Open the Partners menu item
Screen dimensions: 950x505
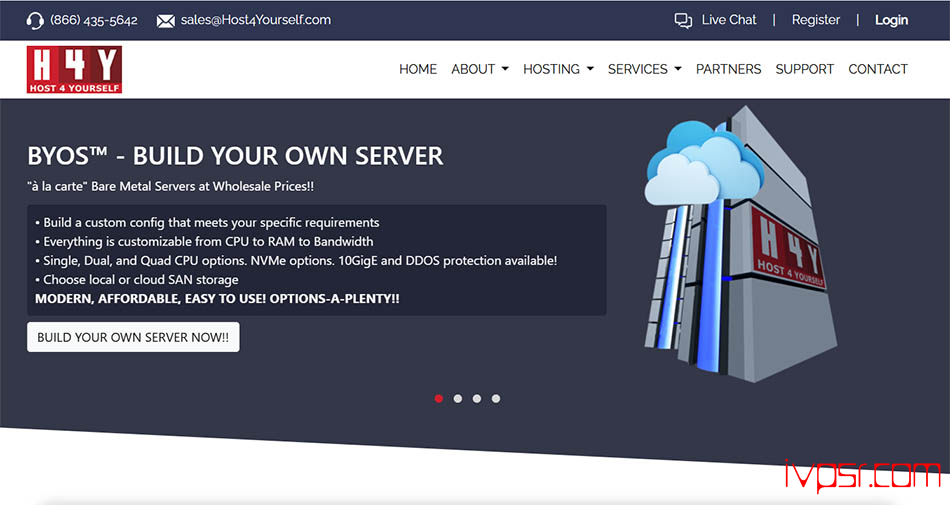tap(728, 69)
